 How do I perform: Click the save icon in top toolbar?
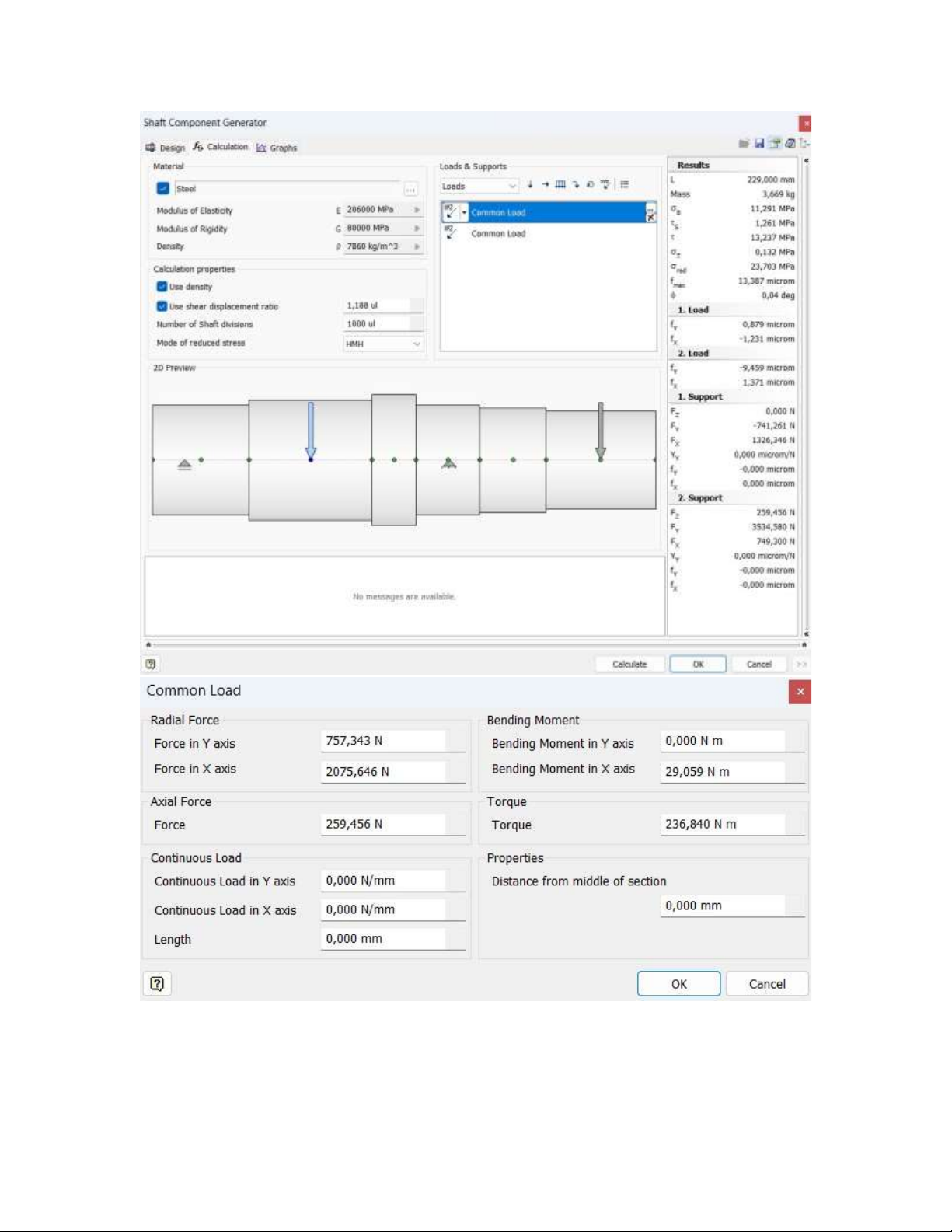click(x=759, y=144)
